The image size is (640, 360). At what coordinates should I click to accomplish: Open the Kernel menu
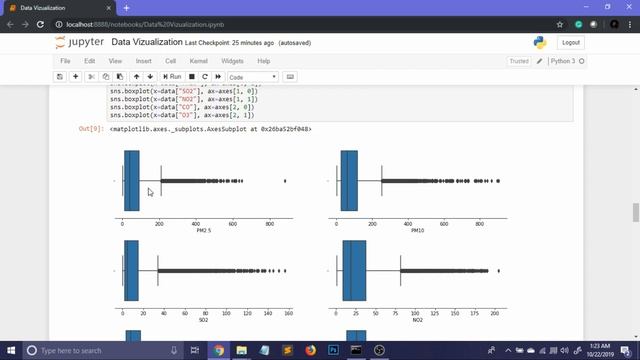(198, 61)
